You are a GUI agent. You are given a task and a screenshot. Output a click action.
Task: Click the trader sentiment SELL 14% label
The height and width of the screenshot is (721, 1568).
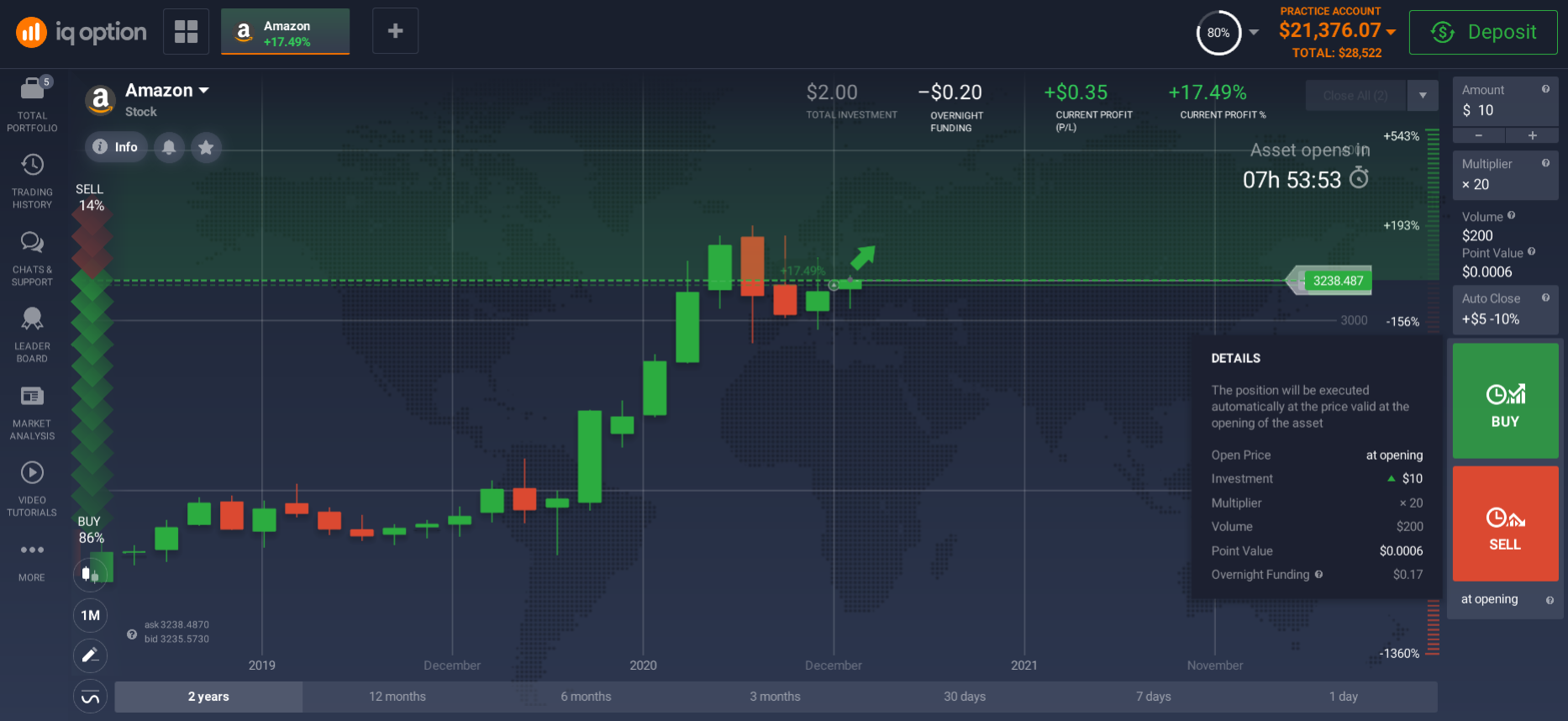90,197
